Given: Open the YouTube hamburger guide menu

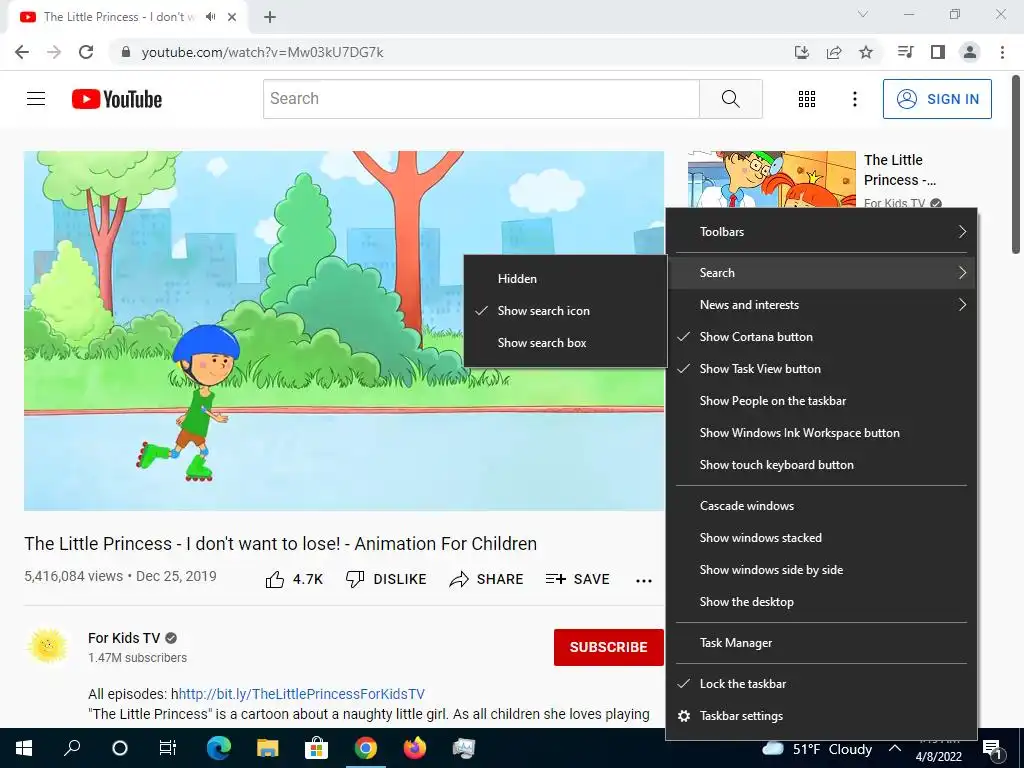Looking at the screenshot, I should [x=36, y=99].
